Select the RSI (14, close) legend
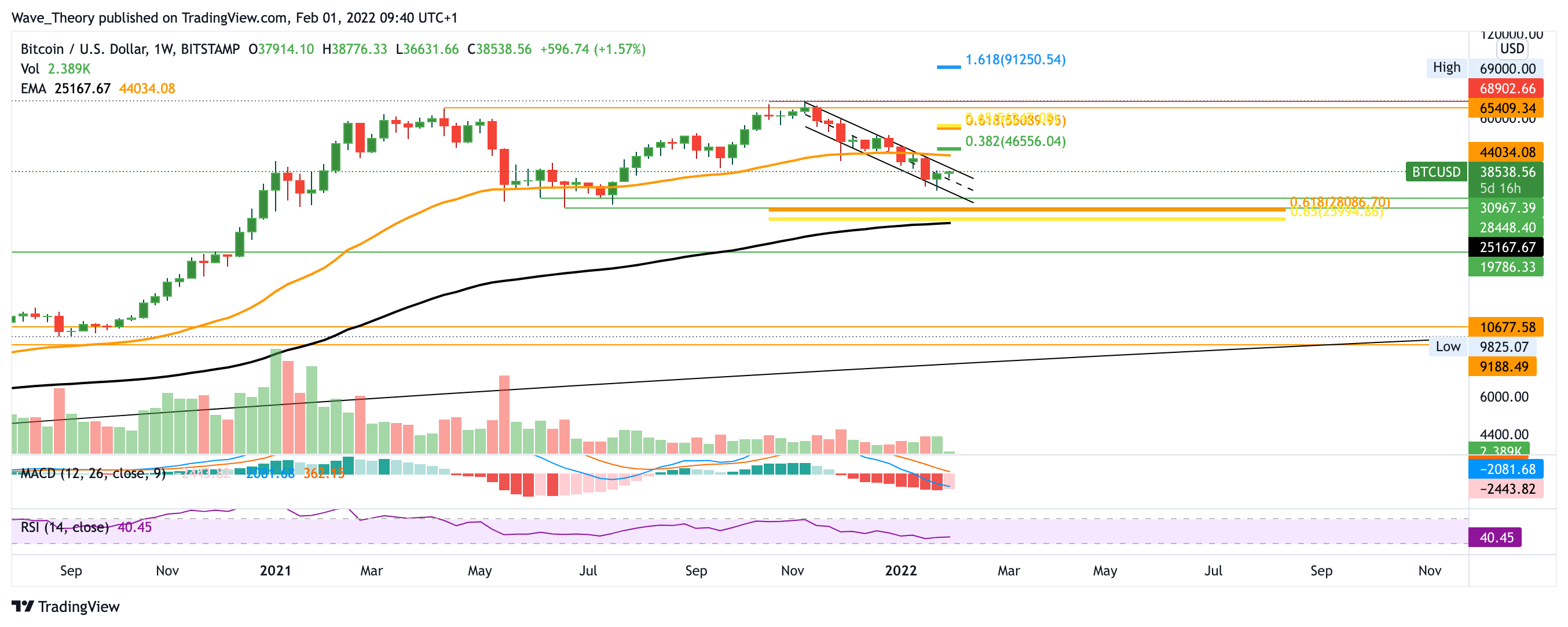The height and width of the screenshot is (627, 1568). [x=64, y=527]
